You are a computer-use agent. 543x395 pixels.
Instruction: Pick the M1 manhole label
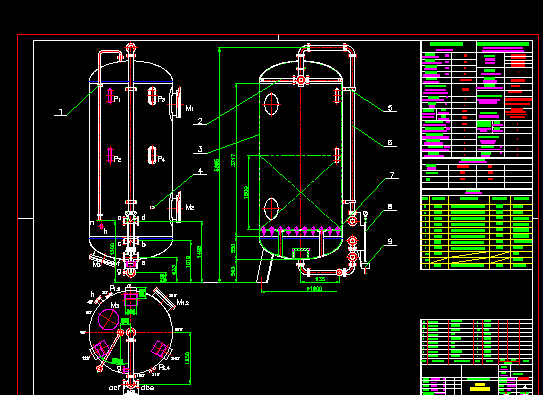tap(189, 108)
